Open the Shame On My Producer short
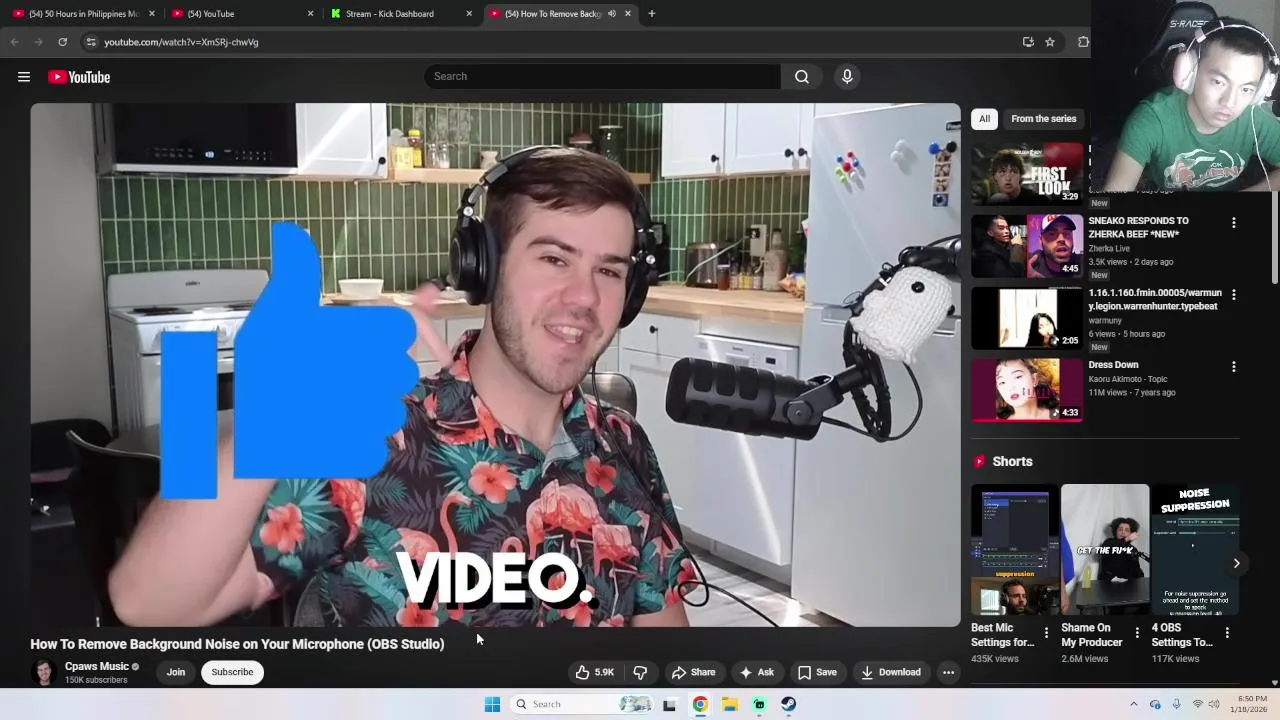Image resolution: width=1280 pixels, height=720 pixels. 1104,550
